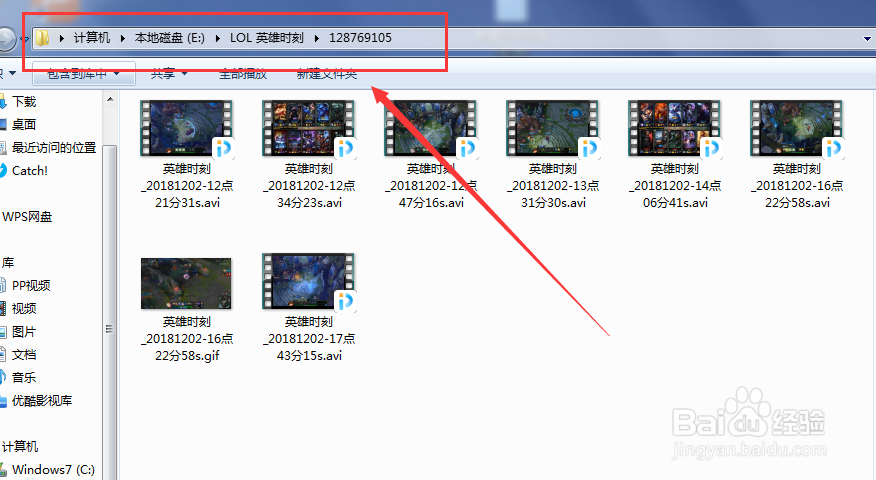This screenshot has height=480, width=876.
Task: Click 全部播放 in the toolbar
Action: (x=243, y=74)
